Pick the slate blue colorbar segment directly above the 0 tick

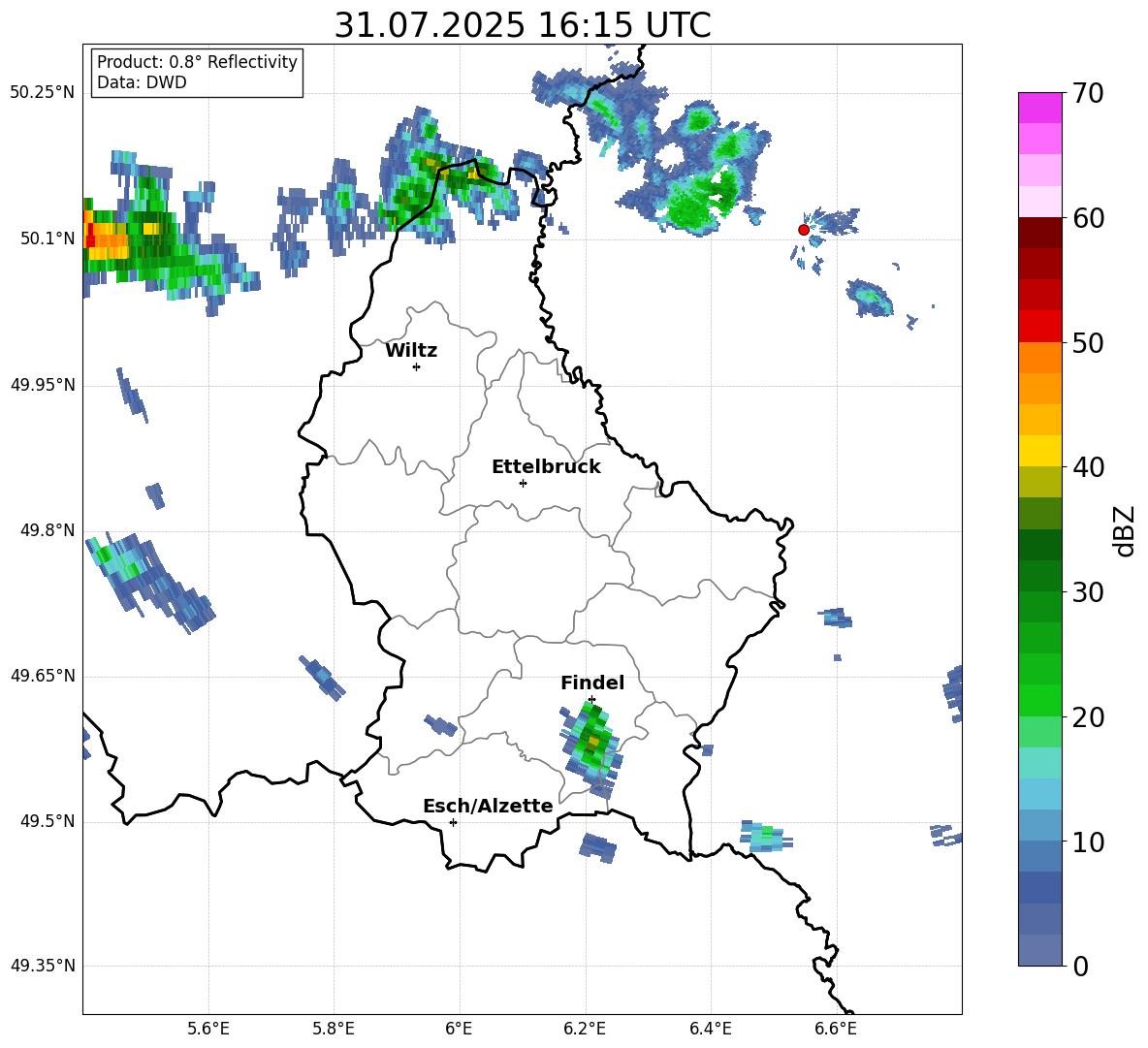click(1039, 950)
